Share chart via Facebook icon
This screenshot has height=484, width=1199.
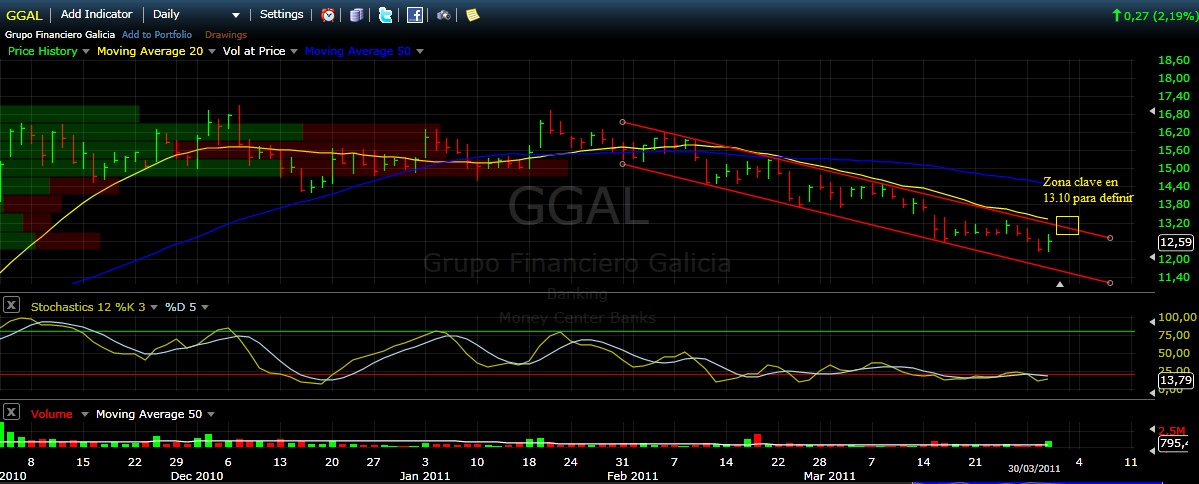pyautogui.click(x=414, y=15)
